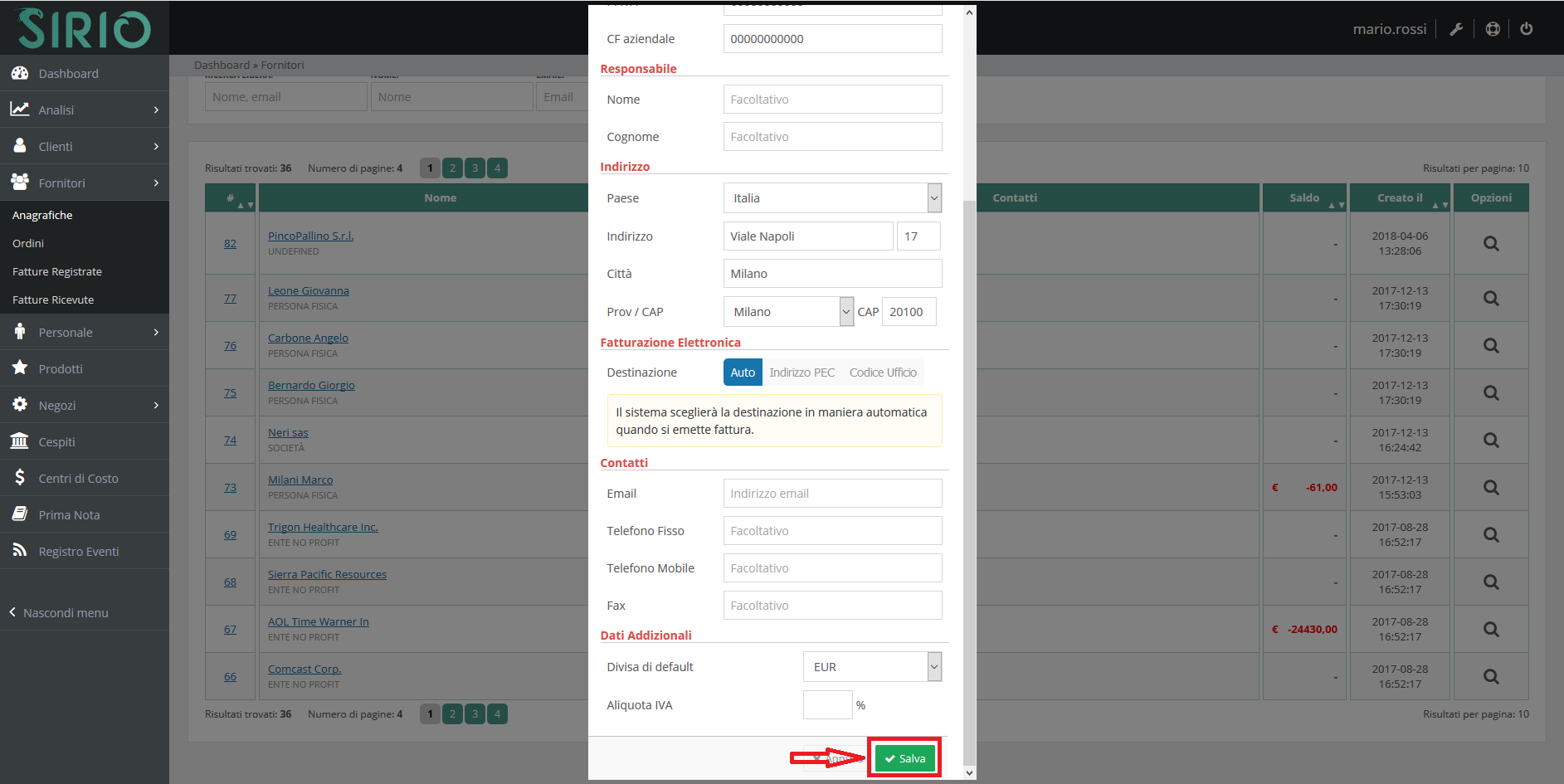The width and height of the screenshot is (1564, 784).
Task: Click the Prodotti star icon
Action: point(20,368)
